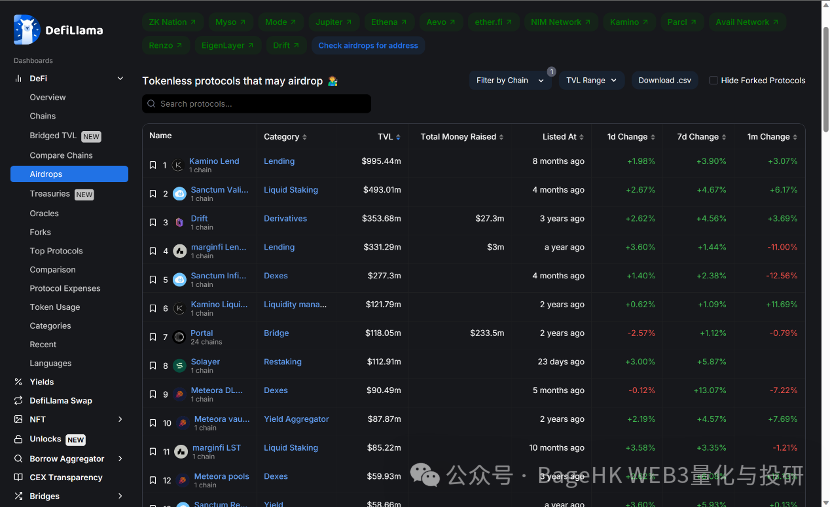
Task: Click Check airdrops for address button
Action: pos(368,46)
